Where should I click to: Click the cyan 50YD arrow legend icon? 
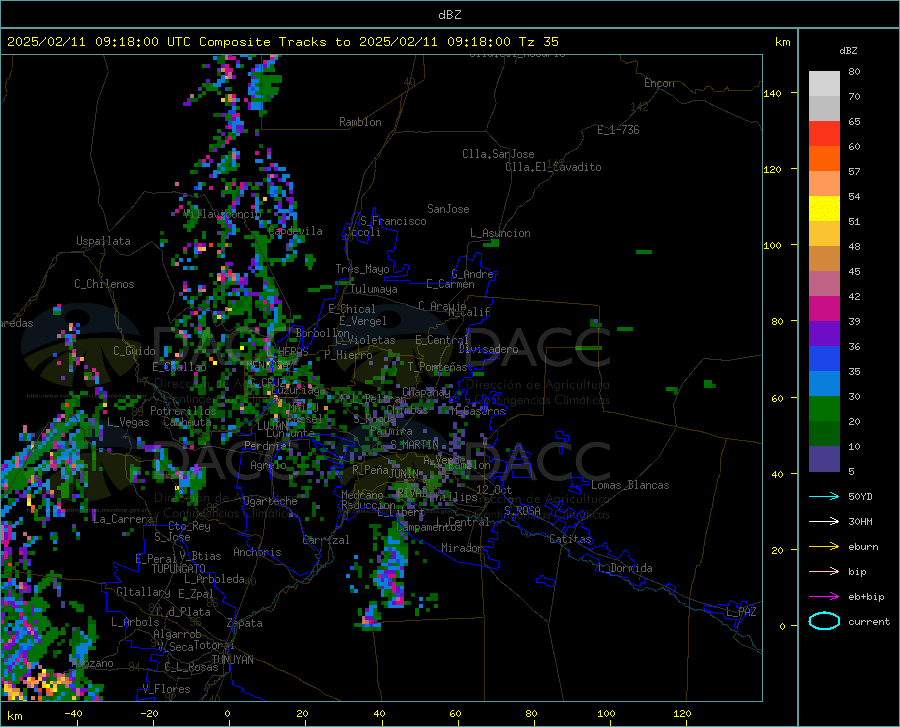824,496
